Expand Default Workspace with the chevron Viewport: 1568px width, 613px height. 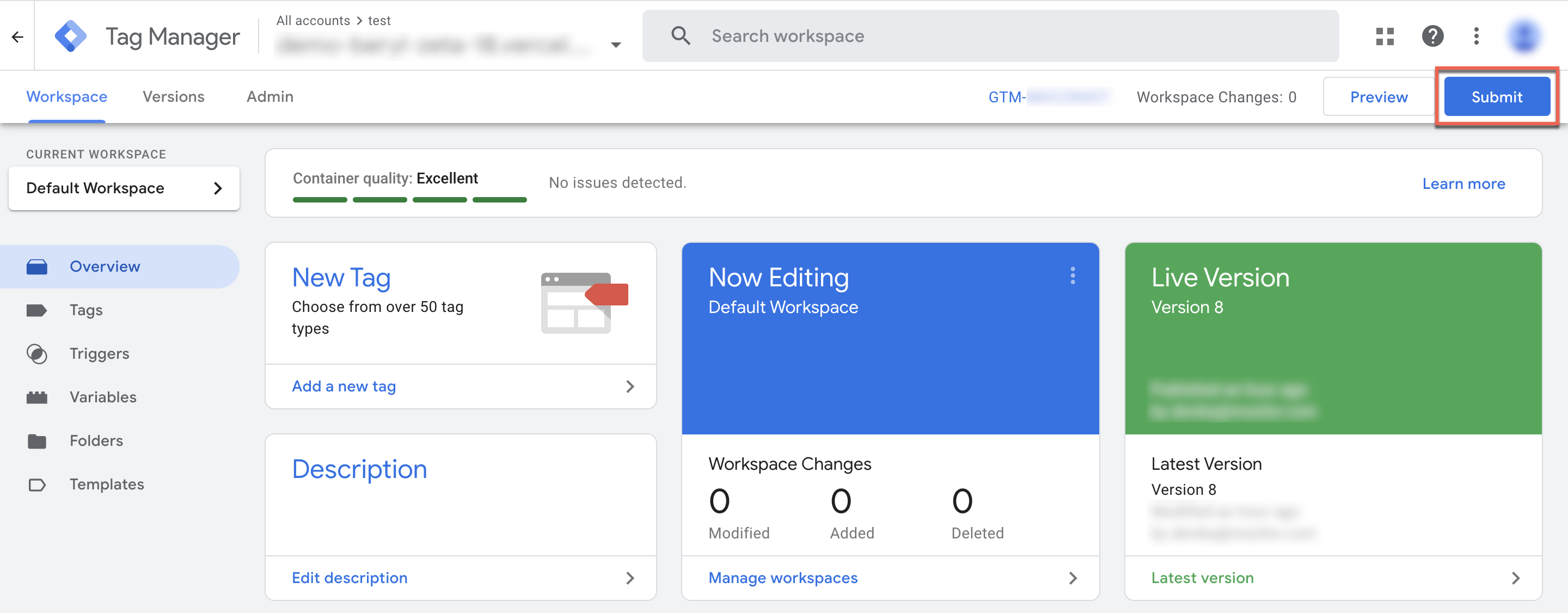(x=218, y=188)
